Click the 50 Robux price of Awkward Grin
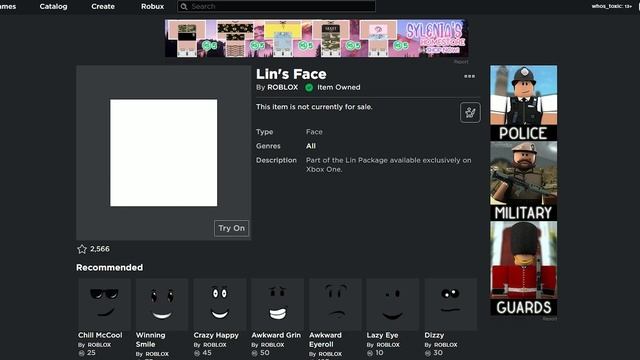The height and width of the screenshot is (360, 640). (x=264, y=353)
